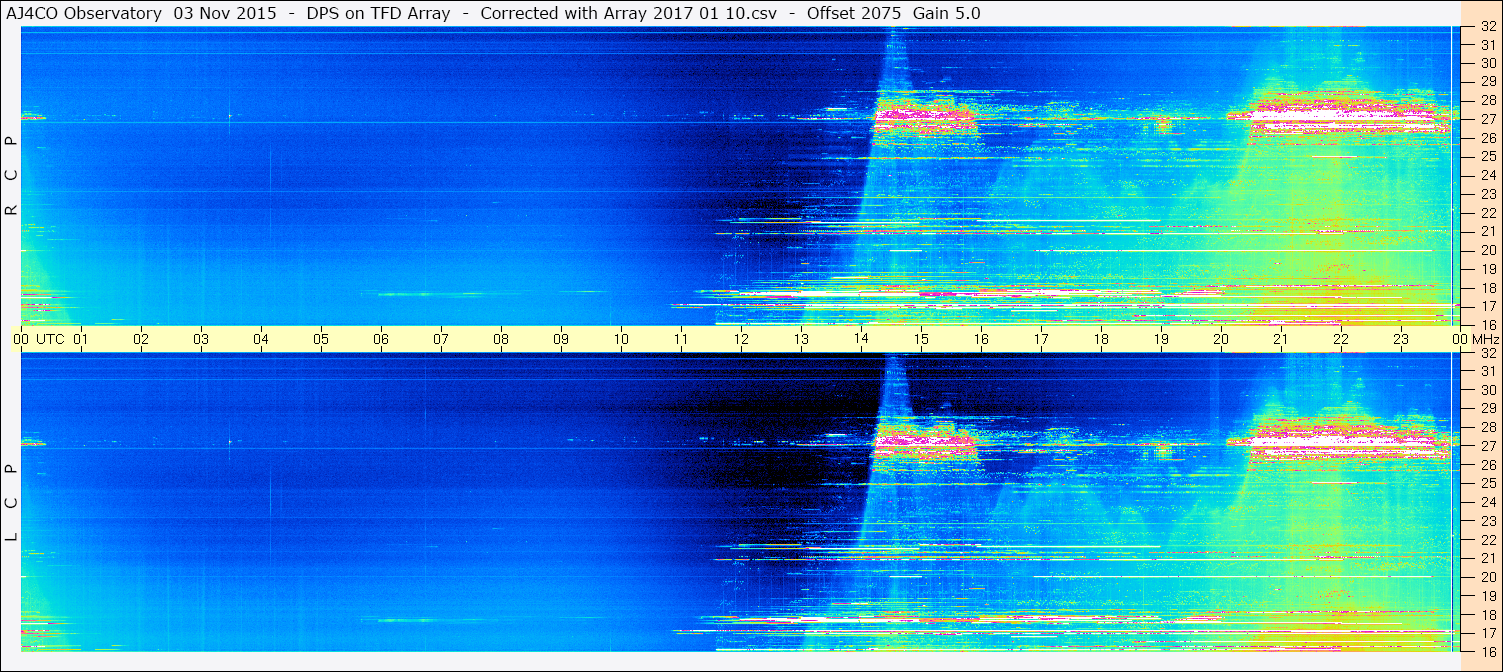Click the 06 hour time marker
Image resolution: width=1503 pixels, height=672 pixels.
(x=381, y=339)
